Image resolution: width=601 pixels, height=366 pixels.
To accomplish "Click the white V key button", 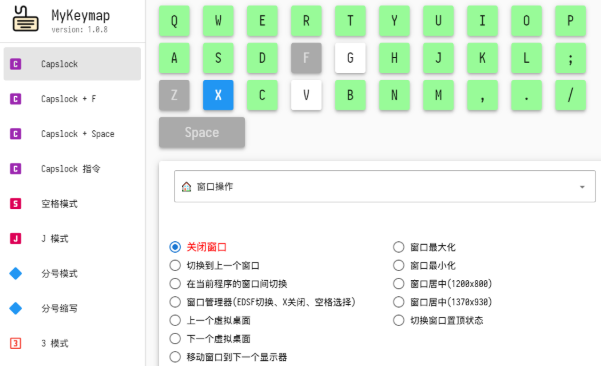I will tap(306, 95).
